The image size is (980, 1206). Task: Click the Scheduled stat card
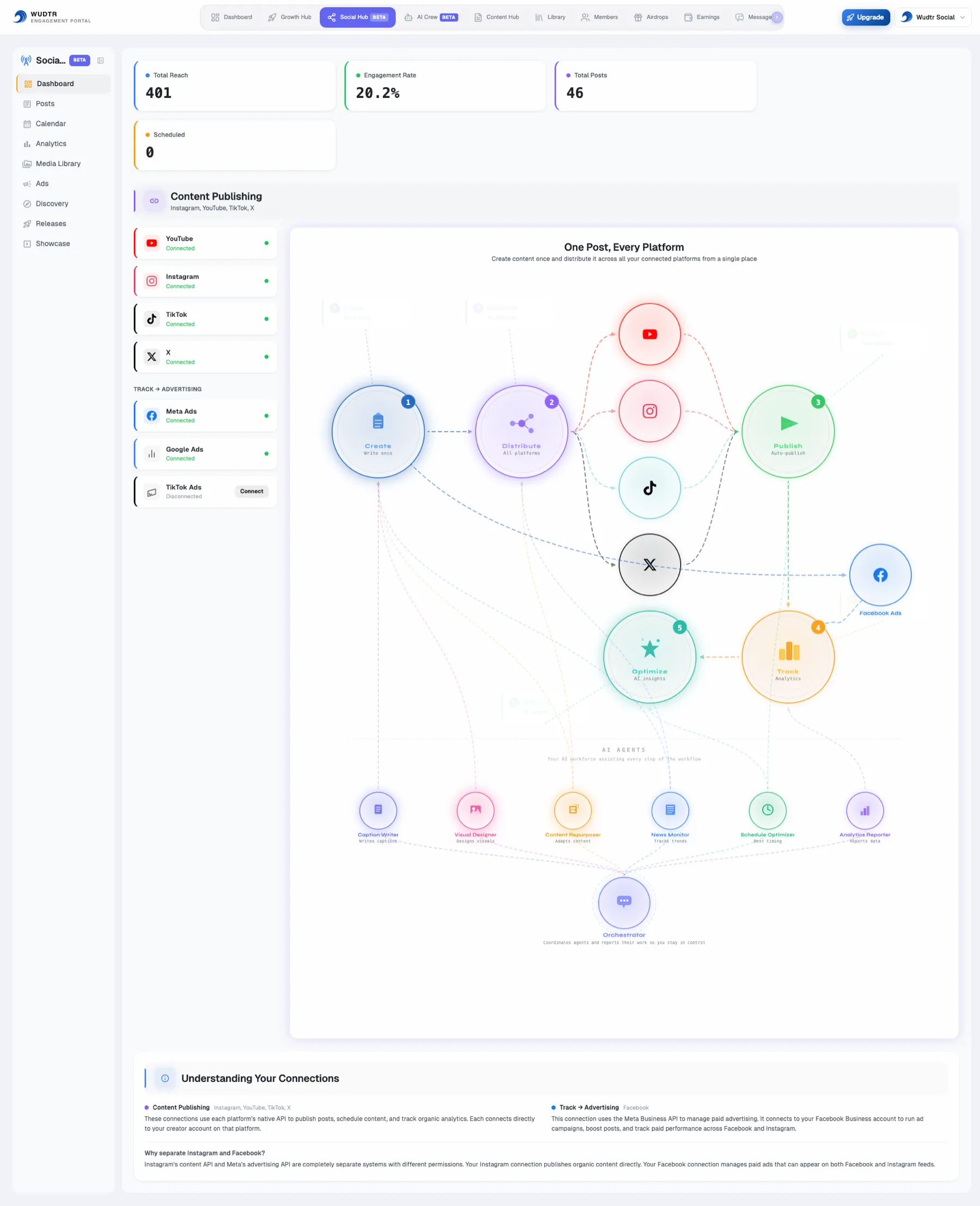pyautogui.click(x=235, y=145)
